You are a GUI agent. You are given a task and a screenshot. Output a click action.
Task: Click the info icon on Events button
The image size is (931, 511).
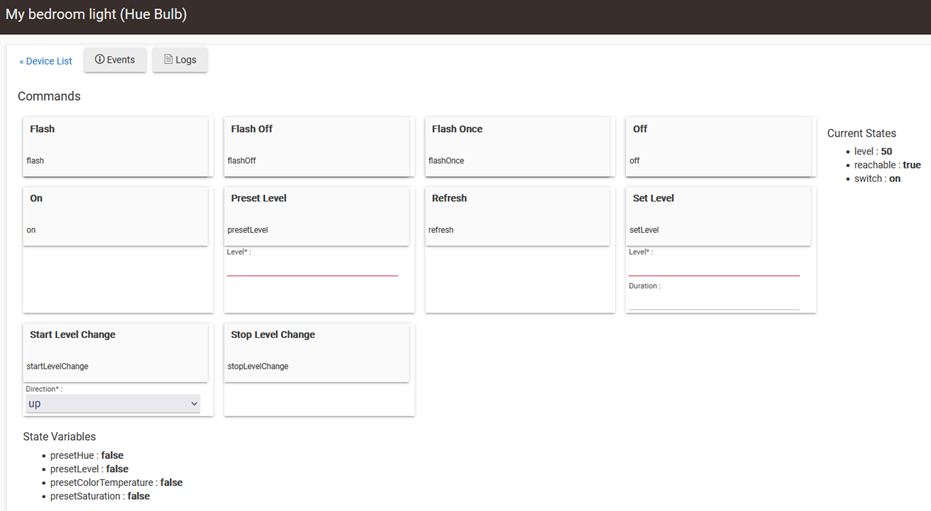click(x=100, y=60)
